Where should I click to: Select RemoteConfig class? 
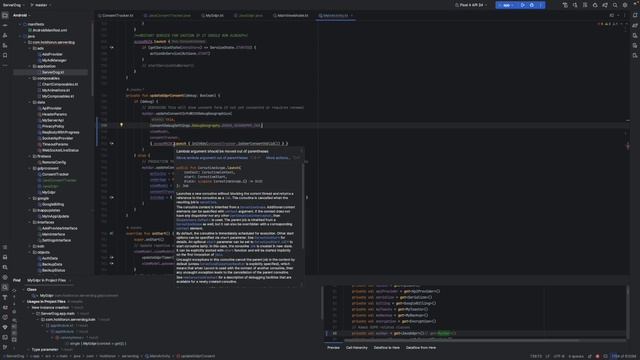click(53, 162)
